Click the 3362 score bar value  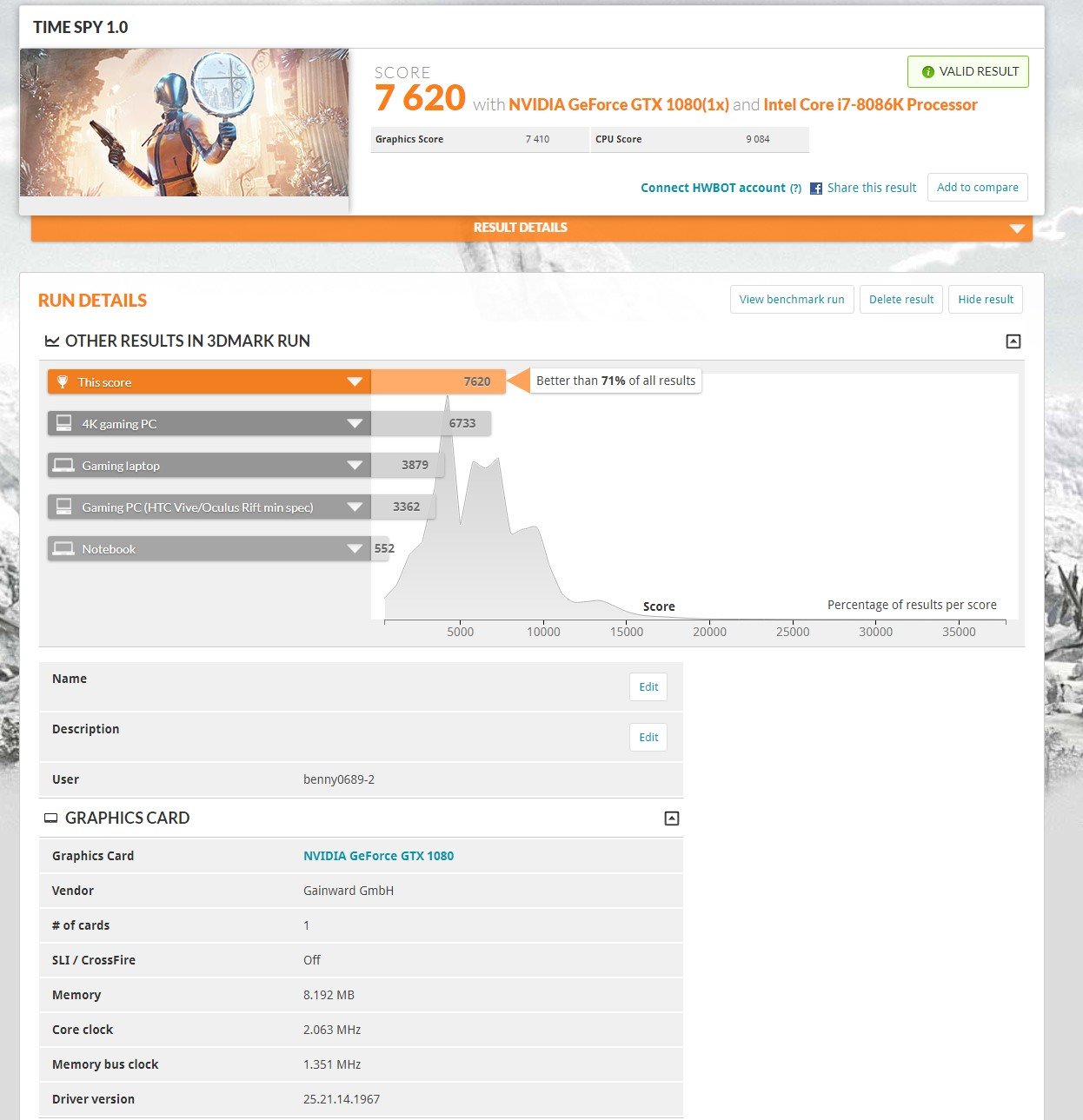406,507
